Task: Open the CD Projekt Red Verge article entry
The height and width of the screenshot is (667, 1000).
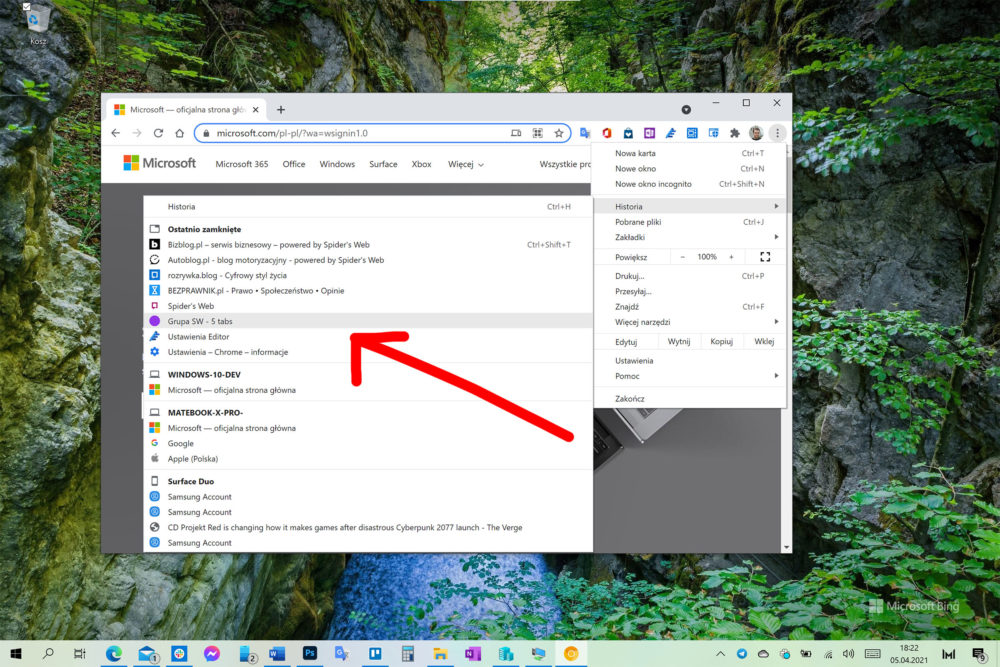Action: (368, 527)
